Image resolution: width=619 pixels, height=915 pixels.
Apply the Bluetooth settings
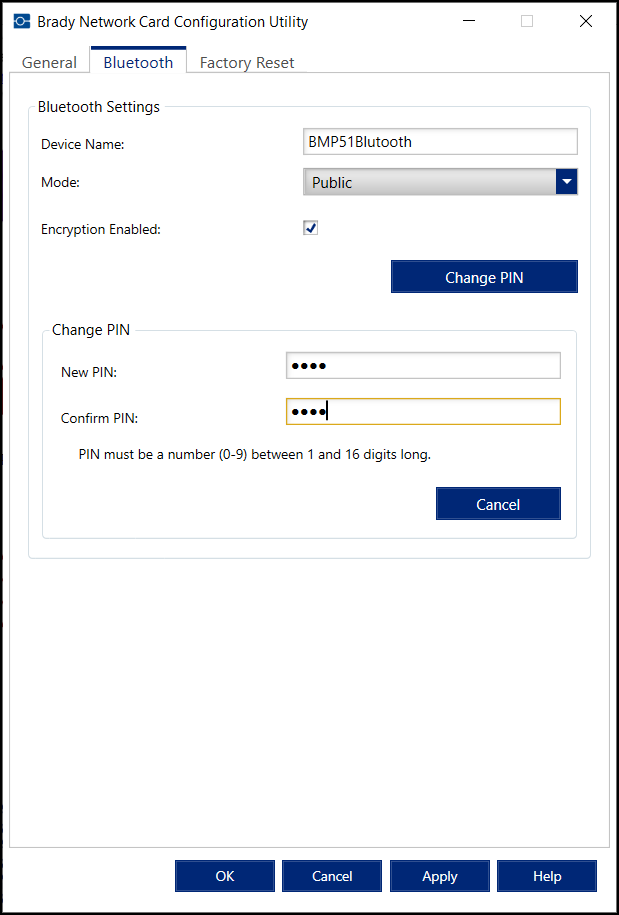440,876
